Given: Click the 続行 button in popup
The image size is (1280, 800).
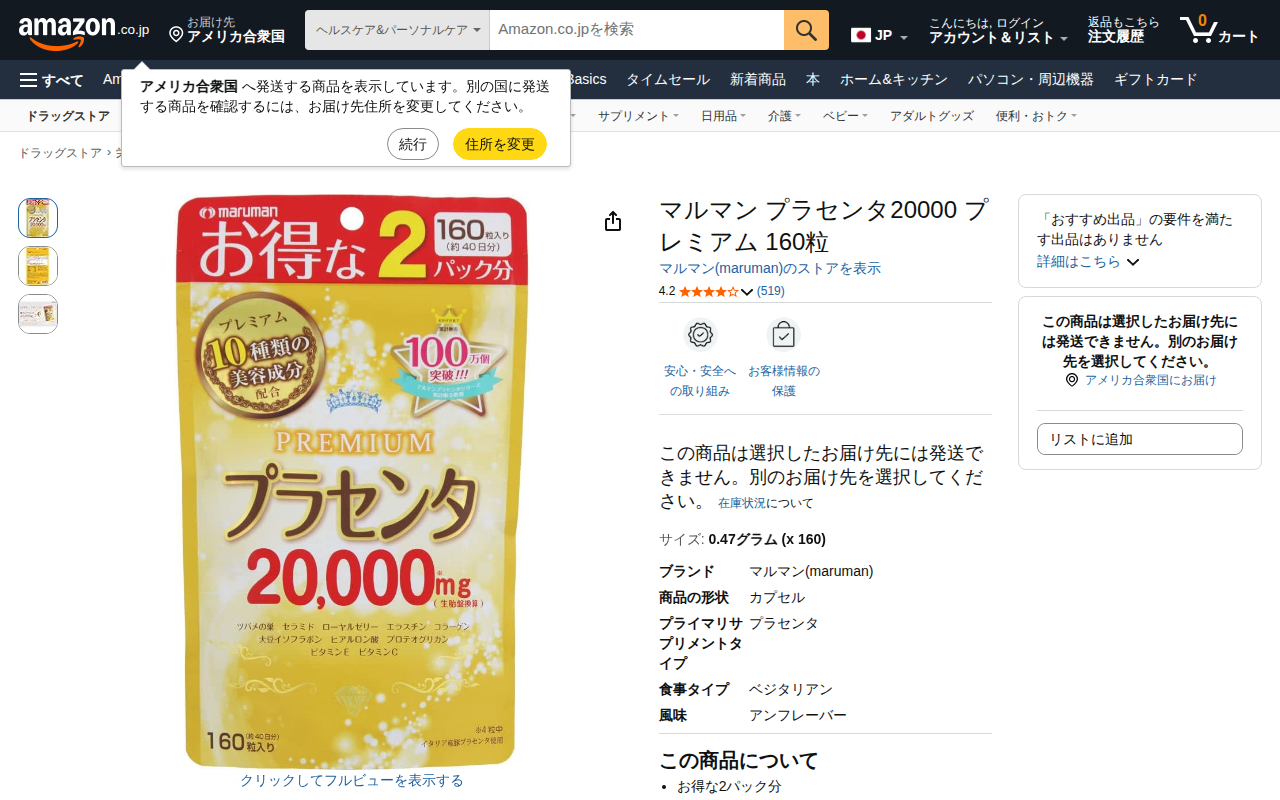Looking at the screenshot, I should (x=413, y=144).
